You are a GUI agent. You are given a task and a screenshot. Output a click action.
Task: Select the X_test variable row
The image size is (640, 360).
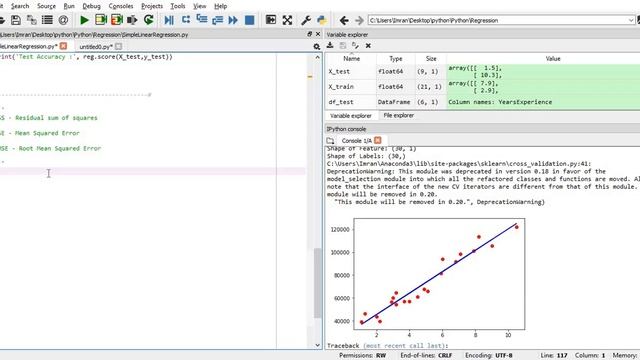click(x=483, y=71)
